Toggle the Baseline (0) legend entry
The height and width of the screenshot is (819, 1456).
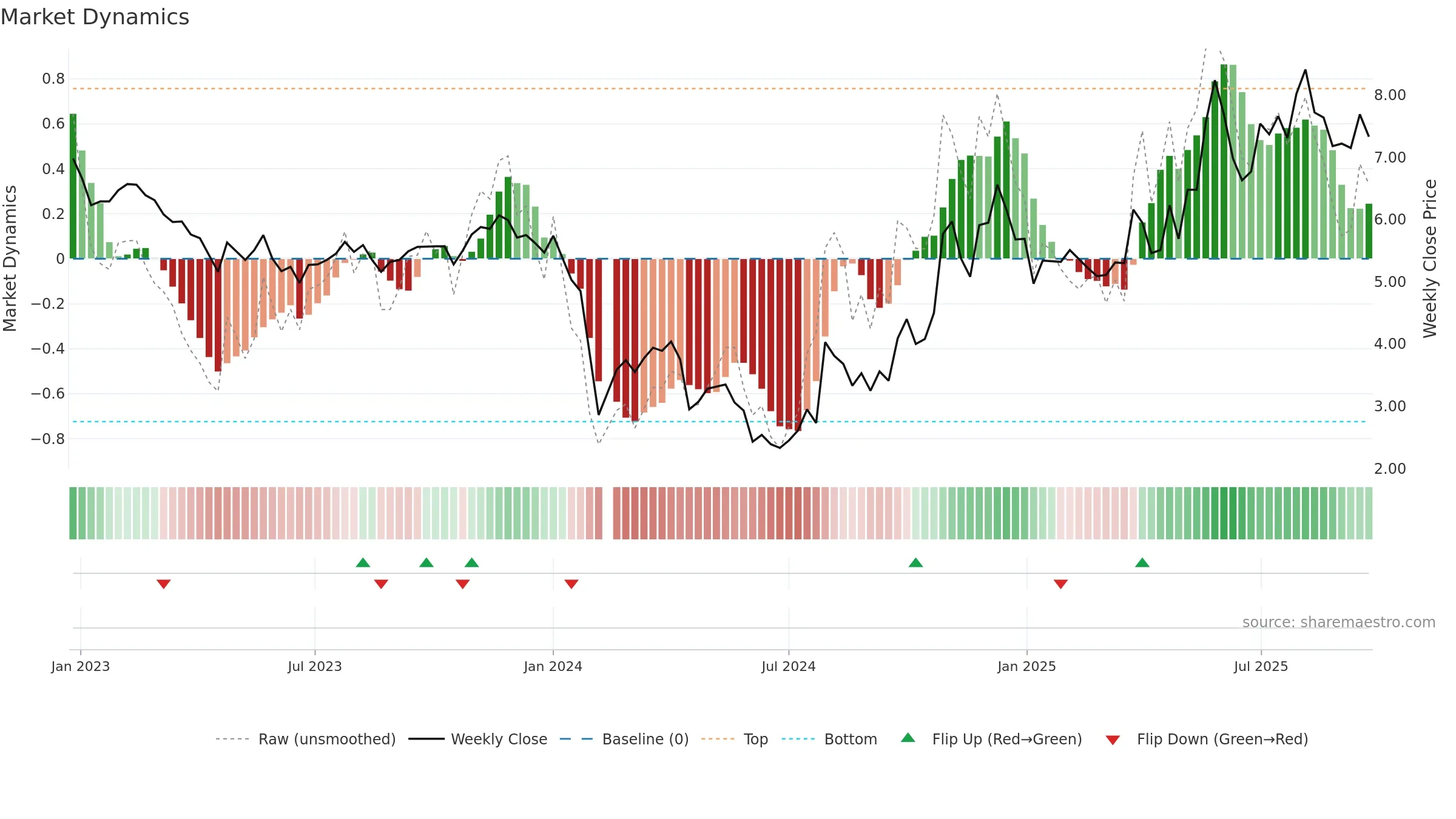tap(624, 739)
